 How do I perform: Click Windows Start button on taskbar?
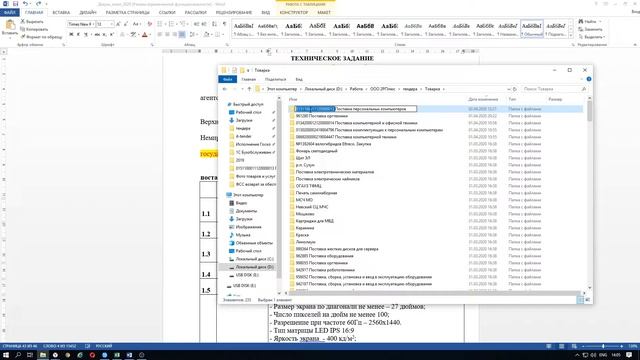6,355
